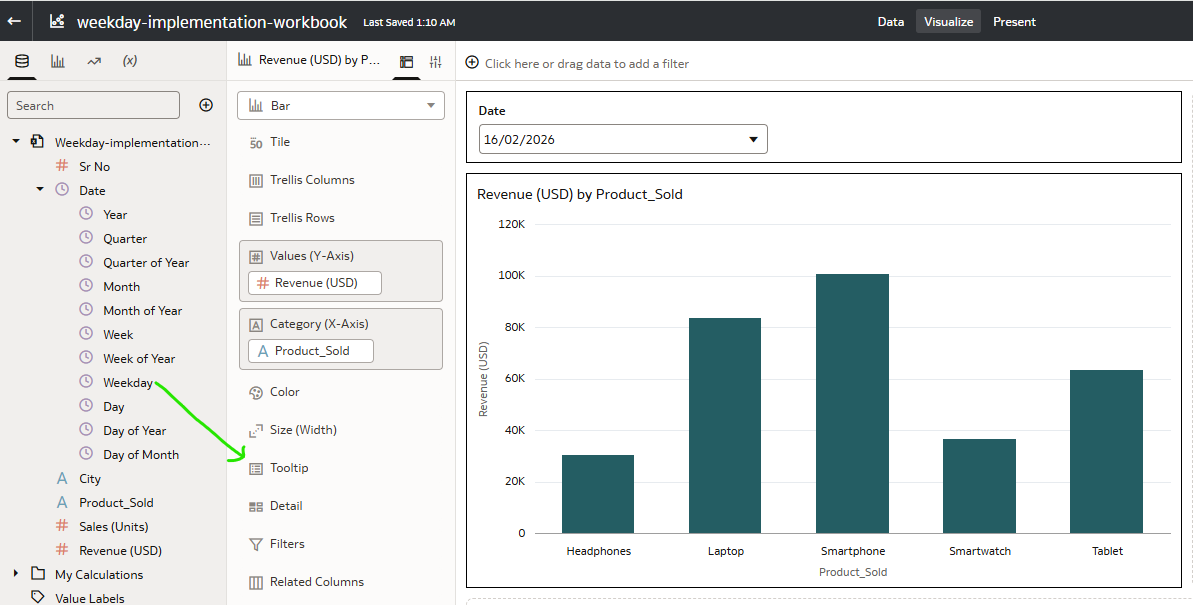Click the add data plus icon
The height and width of the screenshot is (605, 1193).
206,105
